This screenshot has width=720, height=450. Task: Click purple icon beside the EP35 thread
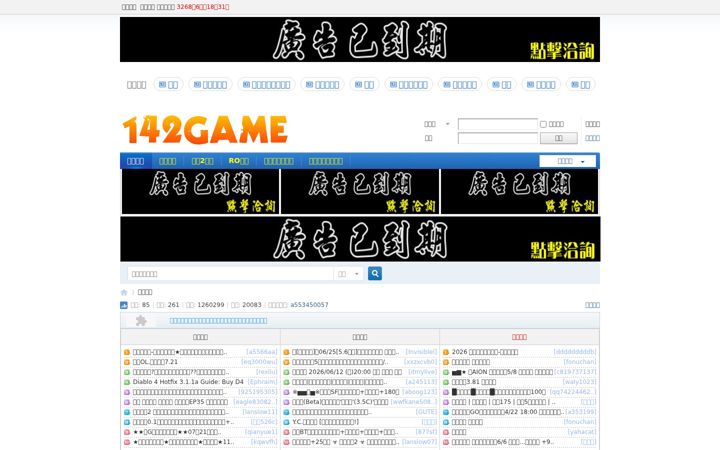click(127, 402)
